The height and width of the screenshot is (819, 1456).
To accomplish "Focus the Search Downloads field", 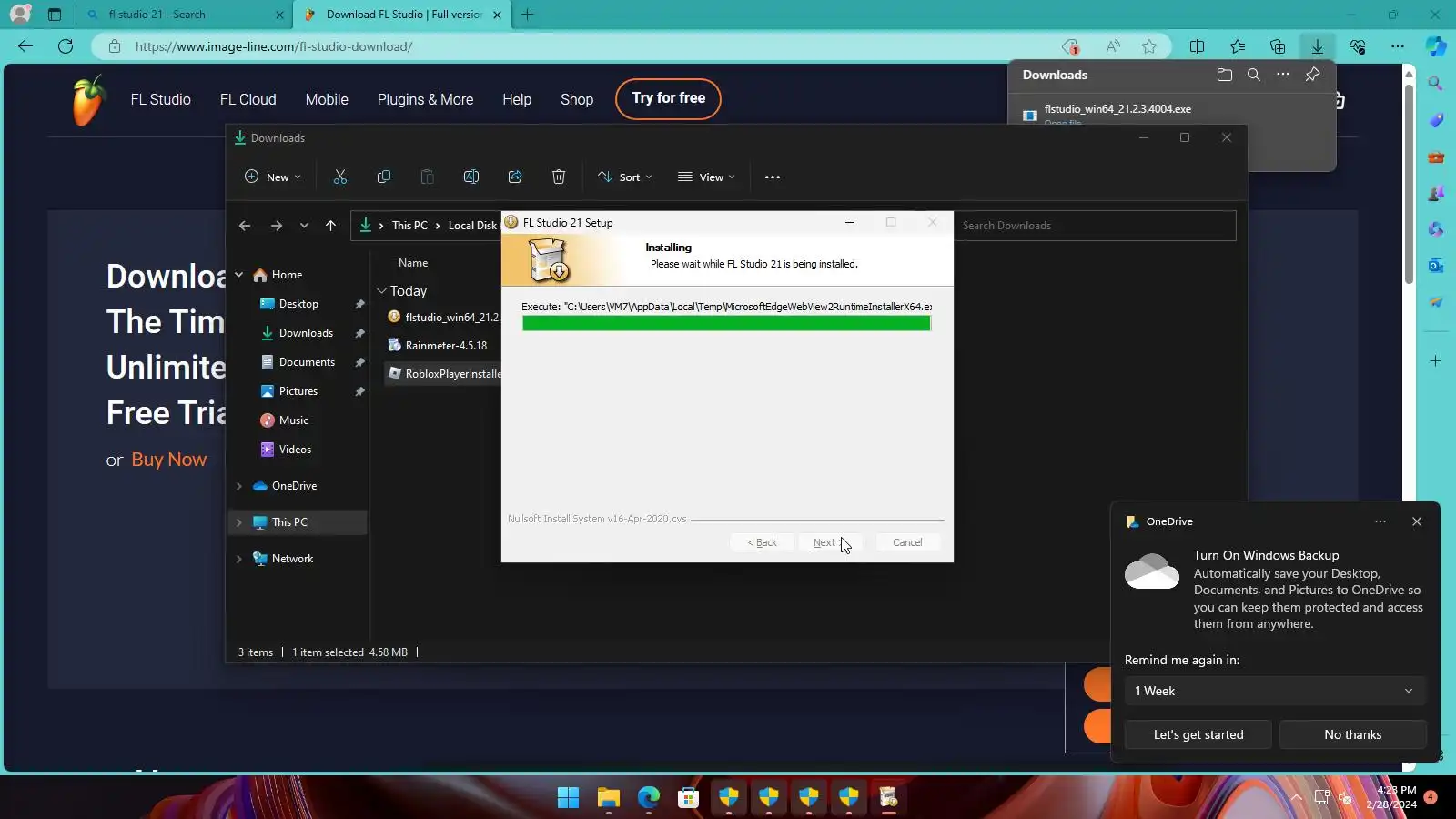I will pos(1095,226).
